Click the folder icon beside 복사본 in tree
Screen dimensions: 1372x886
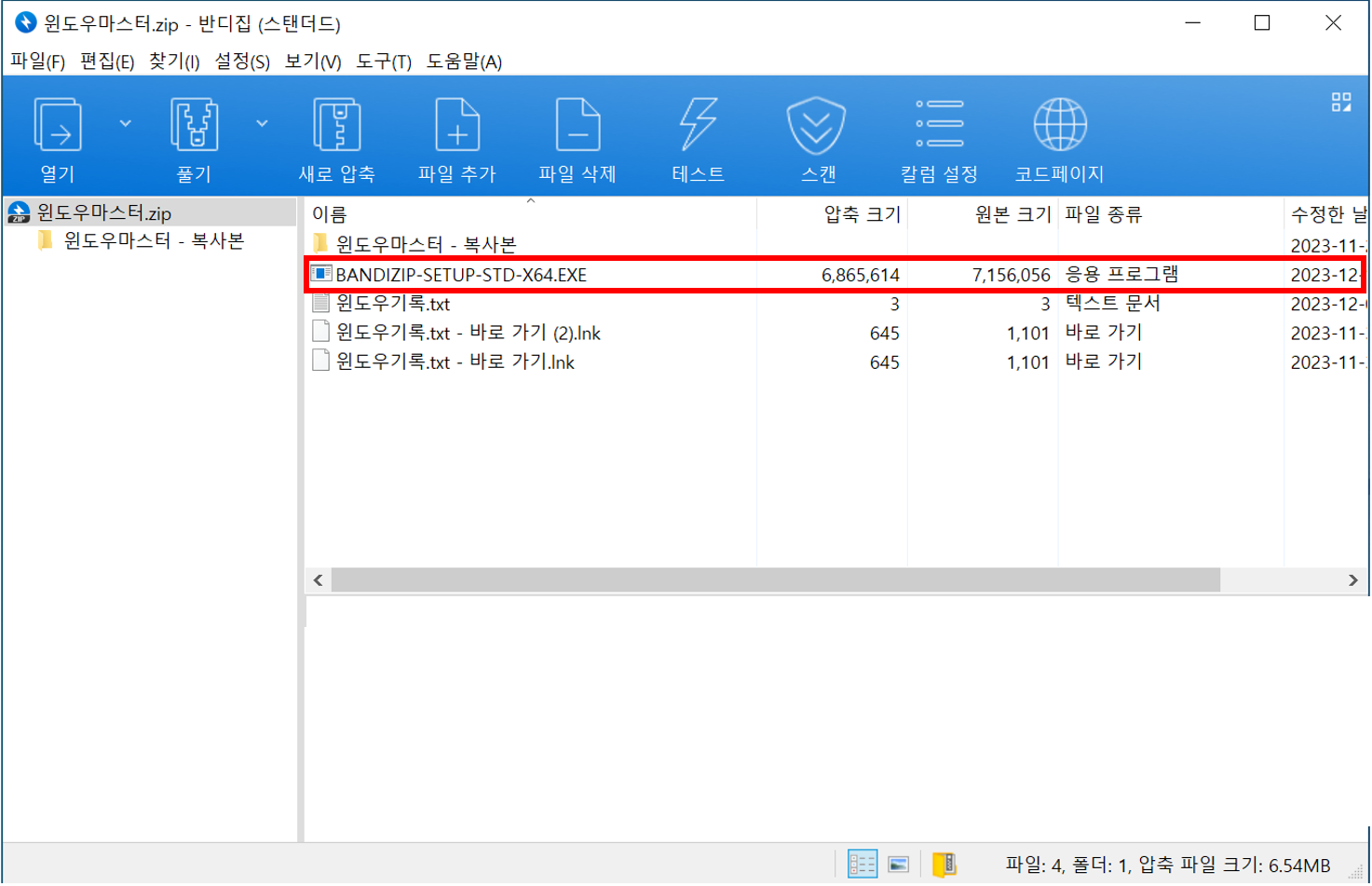click(x=45, y=241)
